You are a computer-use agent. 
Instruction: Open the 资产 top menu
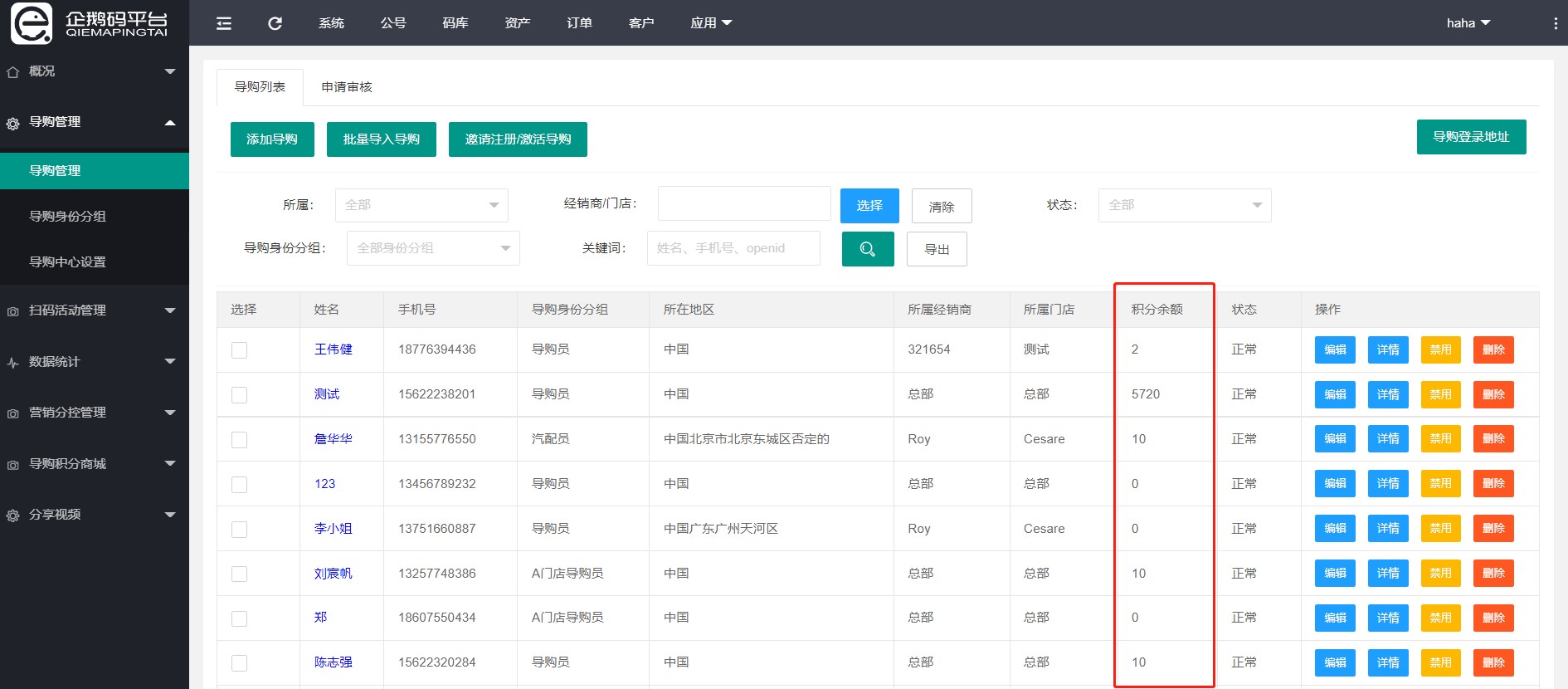pyautogui.click(x=518, y=23)
